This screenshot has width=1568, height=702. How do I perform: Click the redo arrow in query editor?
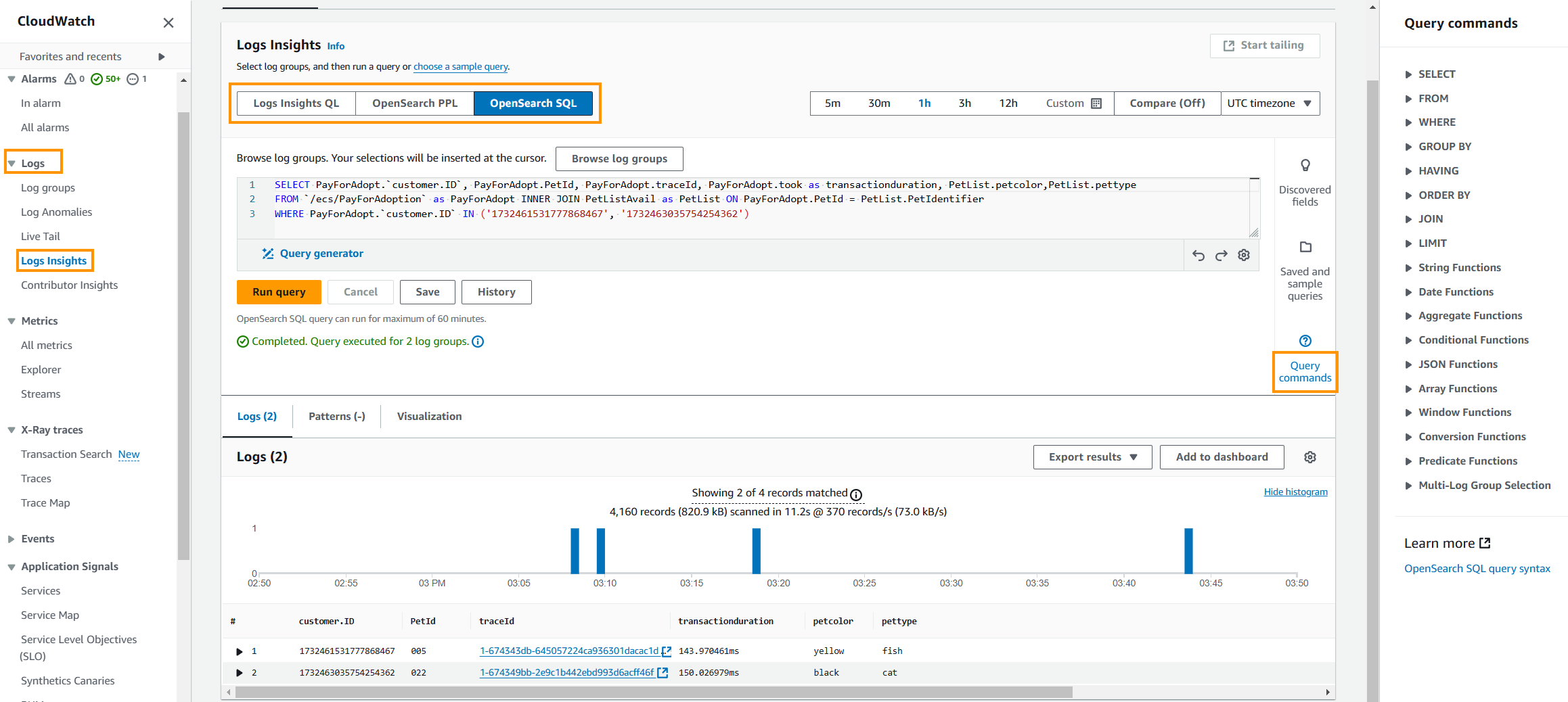[x=1221, y=256]
